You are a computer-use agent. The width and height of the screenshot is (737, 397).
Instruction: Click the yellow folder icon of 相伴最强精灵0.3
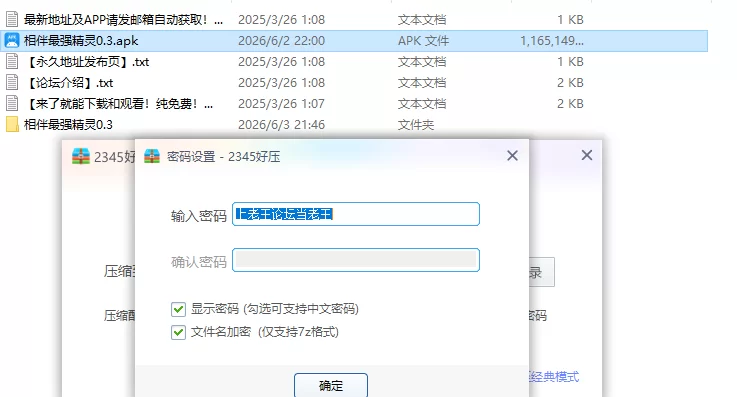(x=12, y=125)
